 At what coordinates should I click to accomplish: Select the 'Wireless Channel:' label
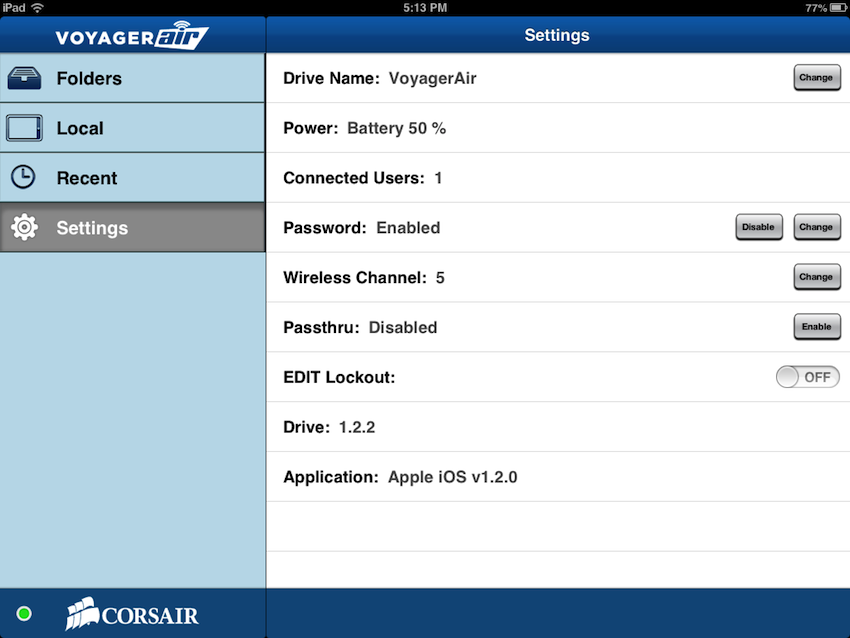click(x=355, y=278)
